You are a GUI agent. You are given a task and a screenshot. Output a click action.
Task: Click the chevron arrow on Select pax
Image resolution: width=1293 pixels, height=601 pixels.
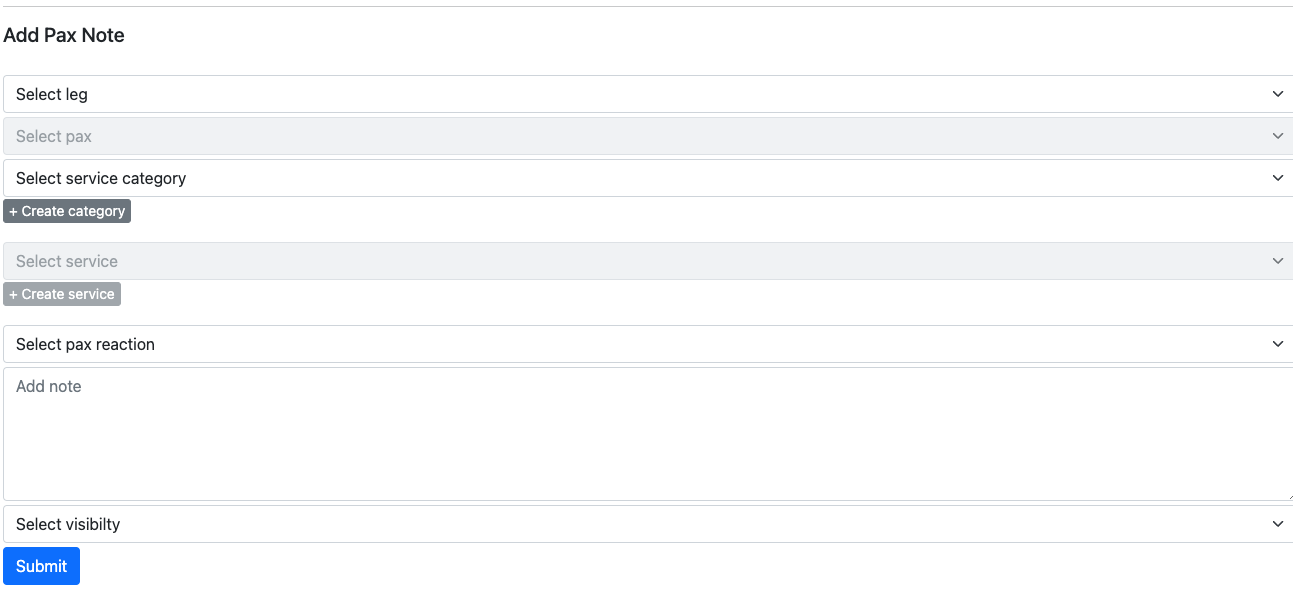(1277, 136)
